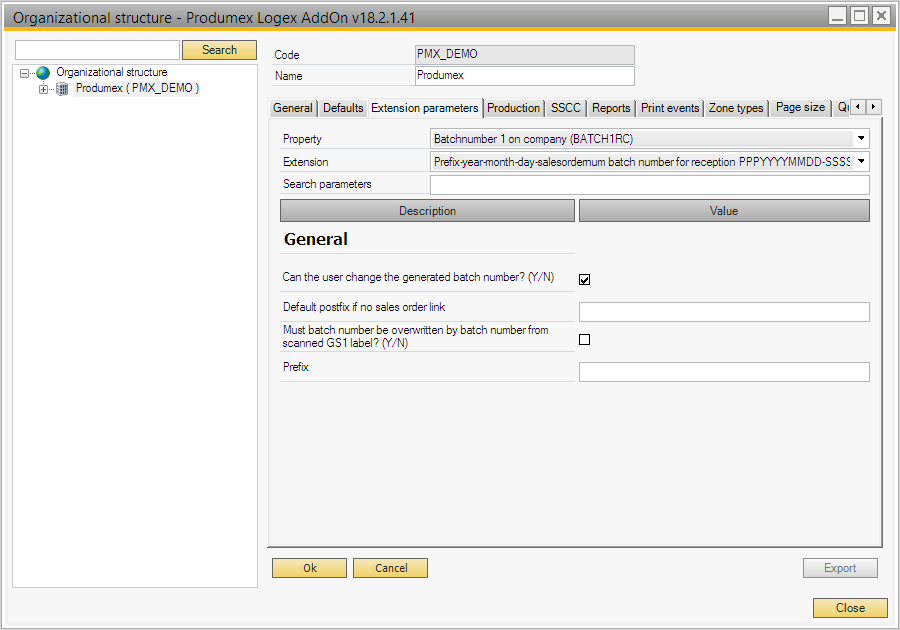
Task: Switch to the General tab
Action: pos(293,108)
